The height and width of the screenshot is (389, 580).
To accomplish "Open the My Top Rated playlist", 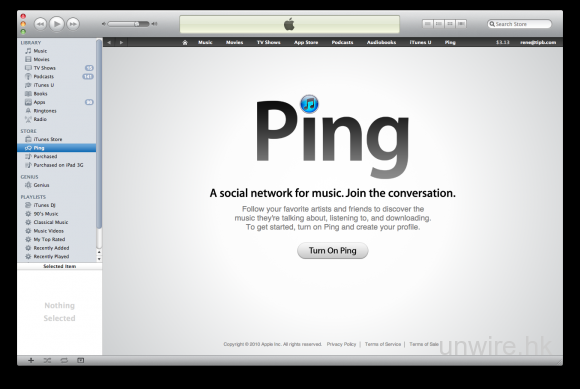I will click(x=57, y=239).
